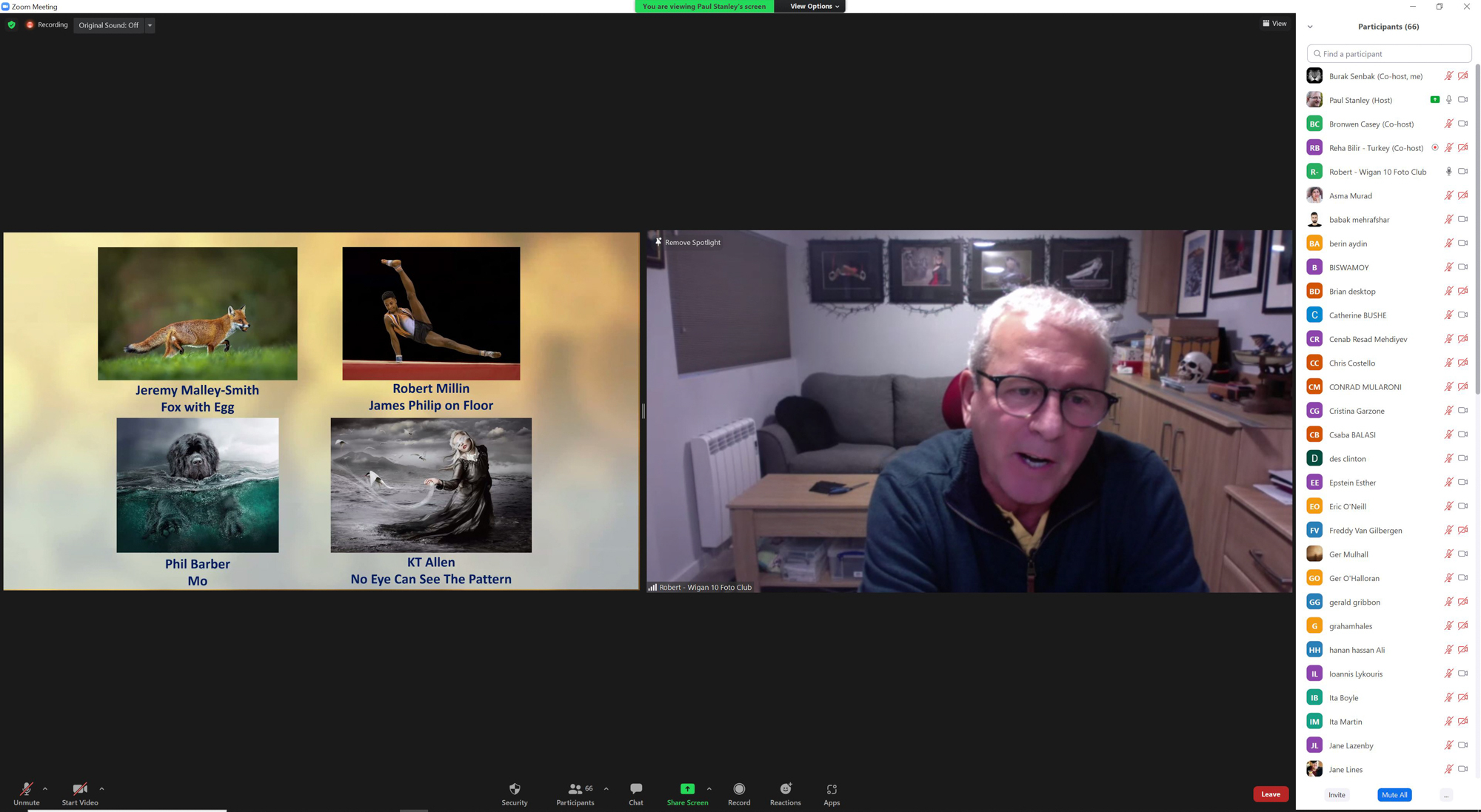
Task: Click the Unmute microphone icon
Action: (26, 788)
